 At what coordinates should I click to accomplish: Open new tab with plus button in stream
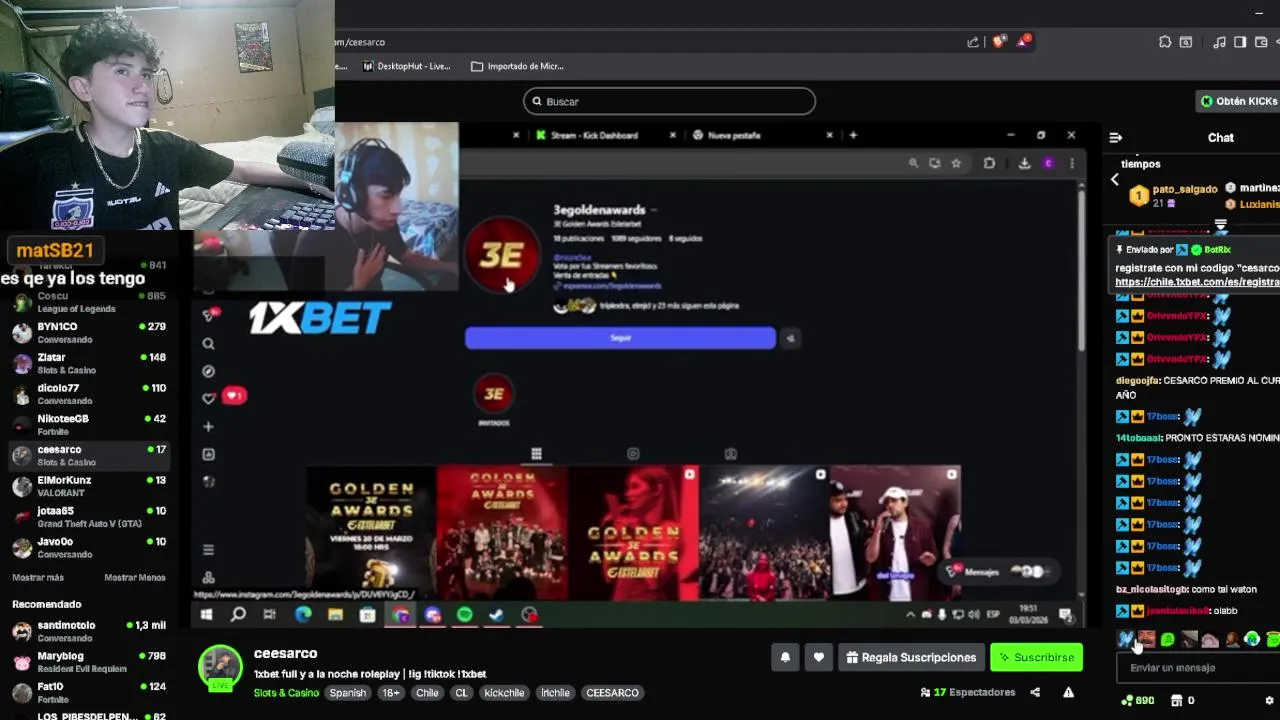(x=853, y=135)
